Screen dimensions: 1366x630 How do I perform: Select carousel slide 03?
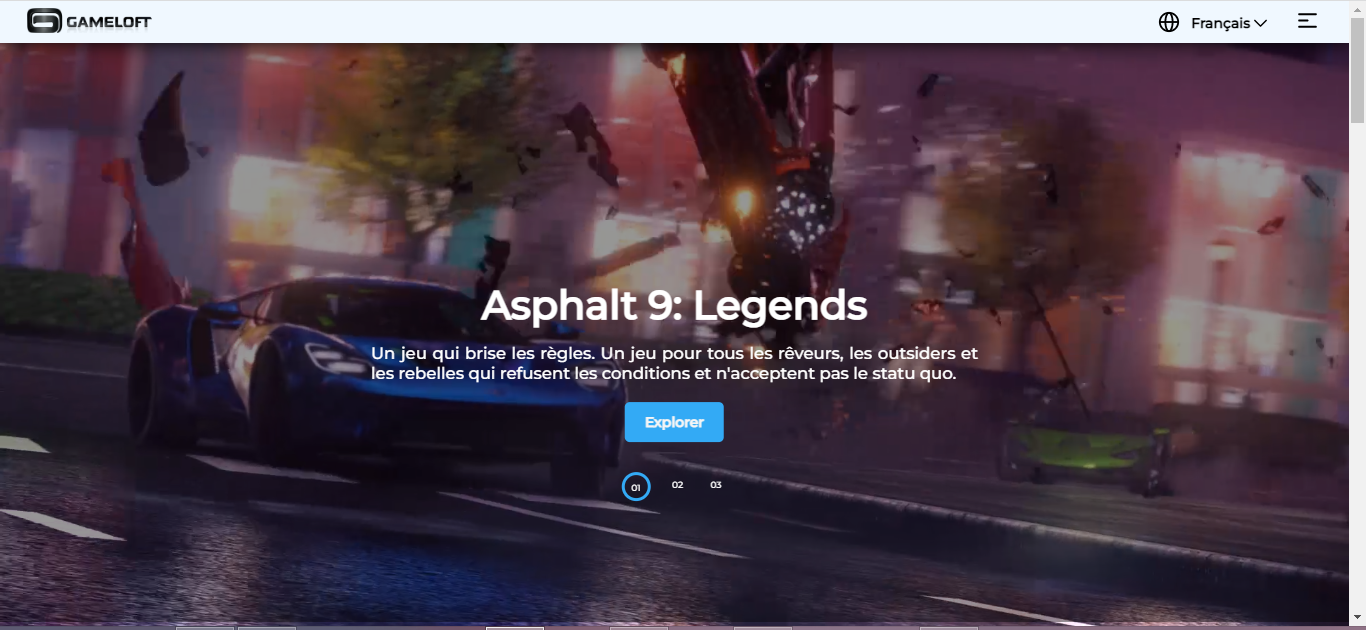[715, 485]
